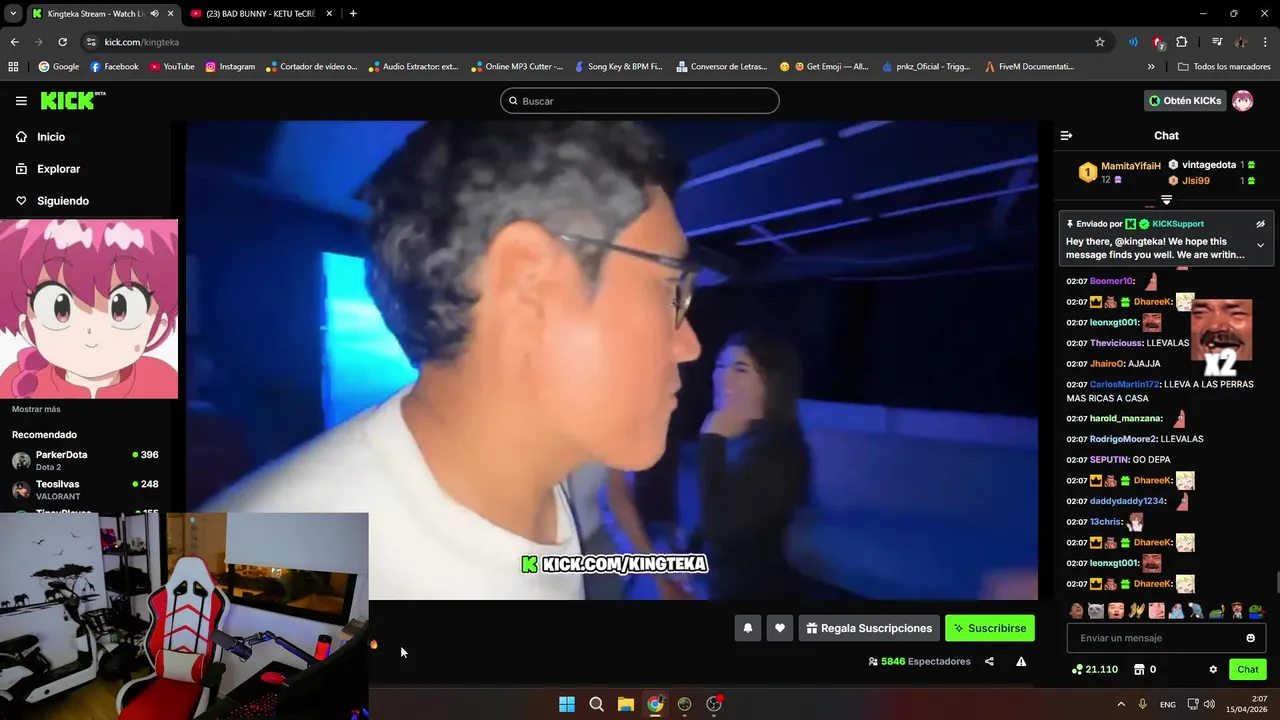
Task: Click username CarlosMartin172 in chat
Action: [1124, 384]
